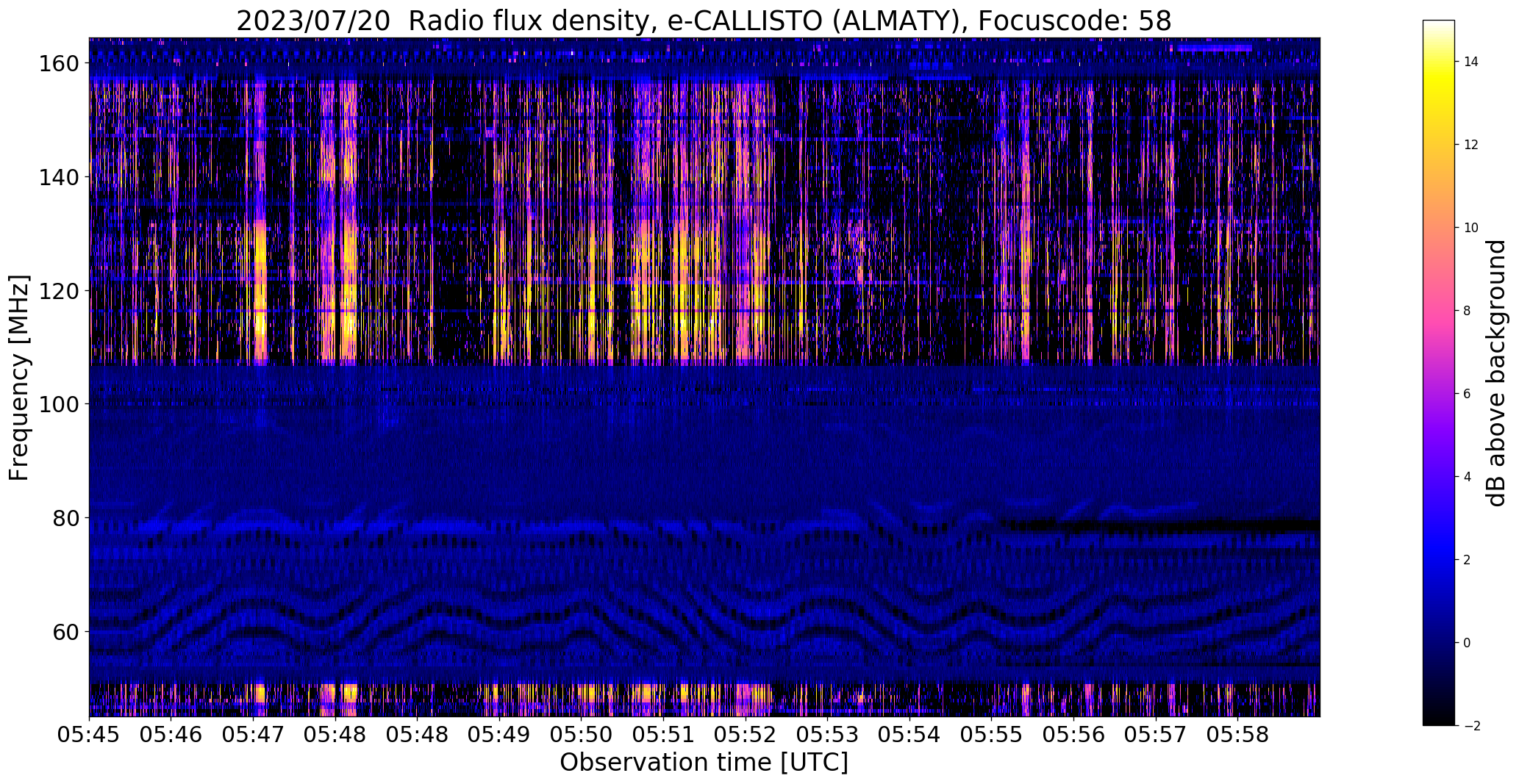This screenshot has width=1519, height=784.
Task: Click the 160 frequency tick label
Action: [59, 64]
